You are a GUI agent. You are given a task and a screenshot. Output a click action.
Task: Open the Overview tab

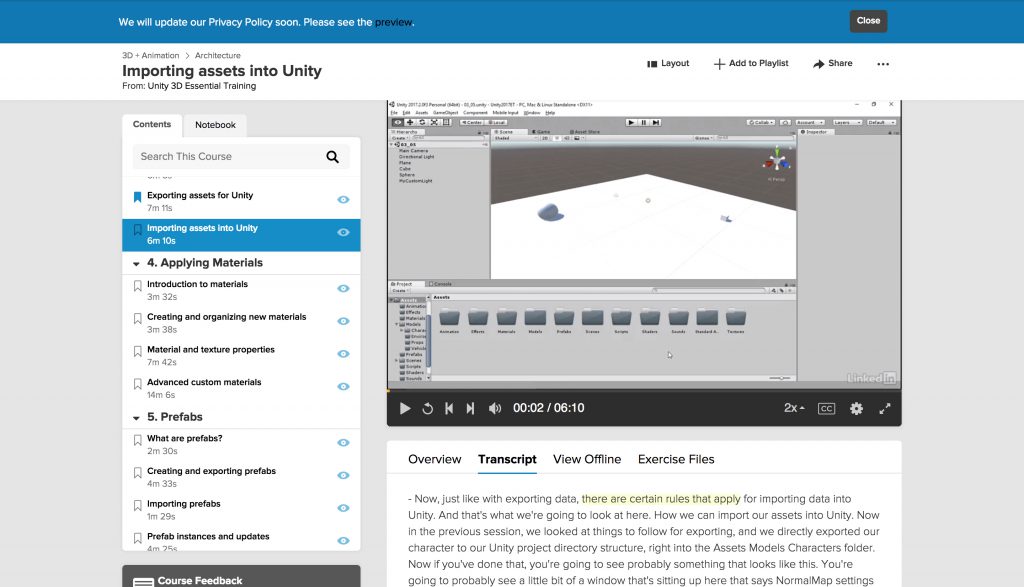pyautogui.click(x=434, y=460)
